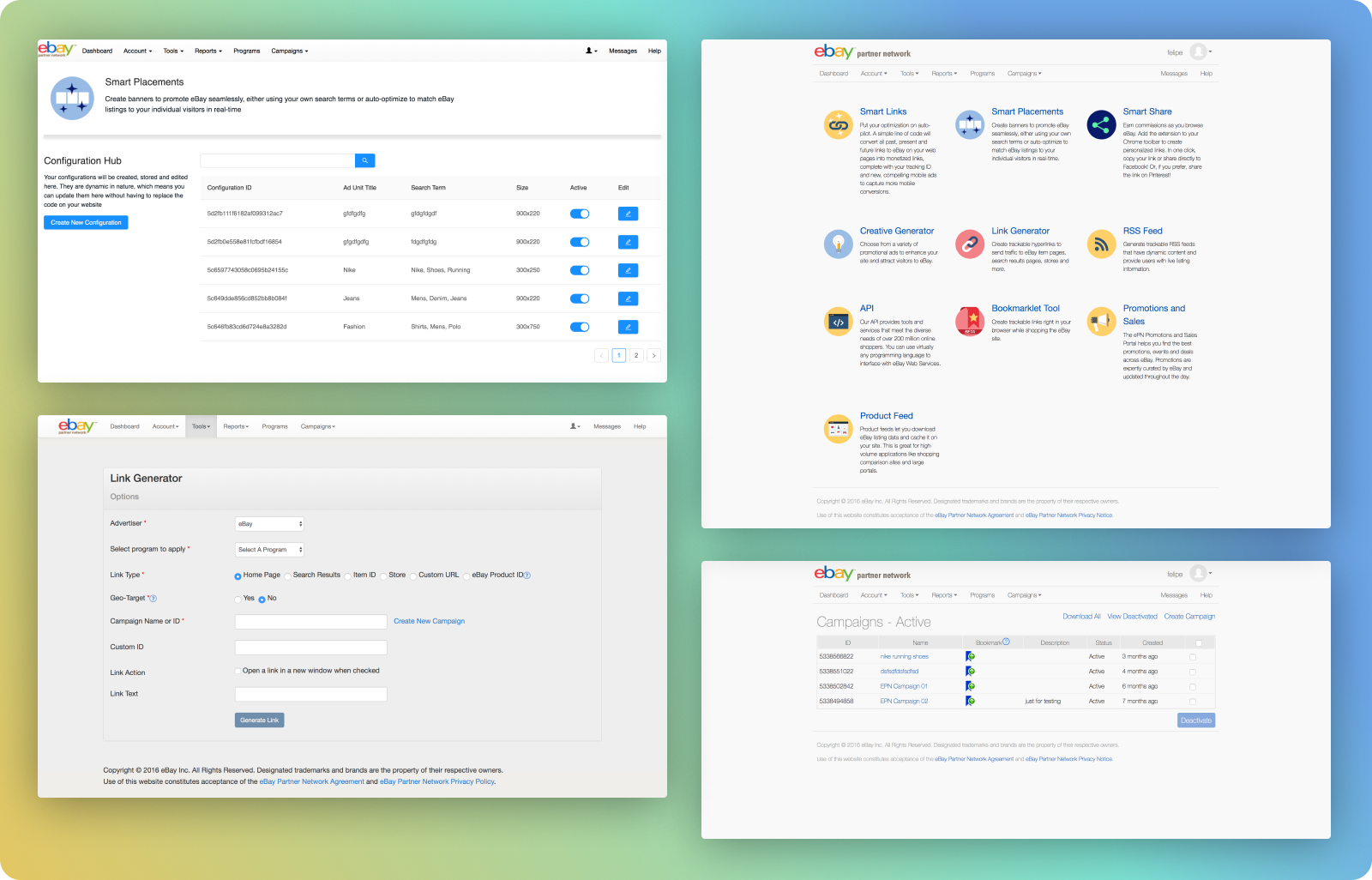Viewport: 1372px width, 880px height.
Task: Click the felipe avatar in Campaigns panel
Action: pos(1198,573)
